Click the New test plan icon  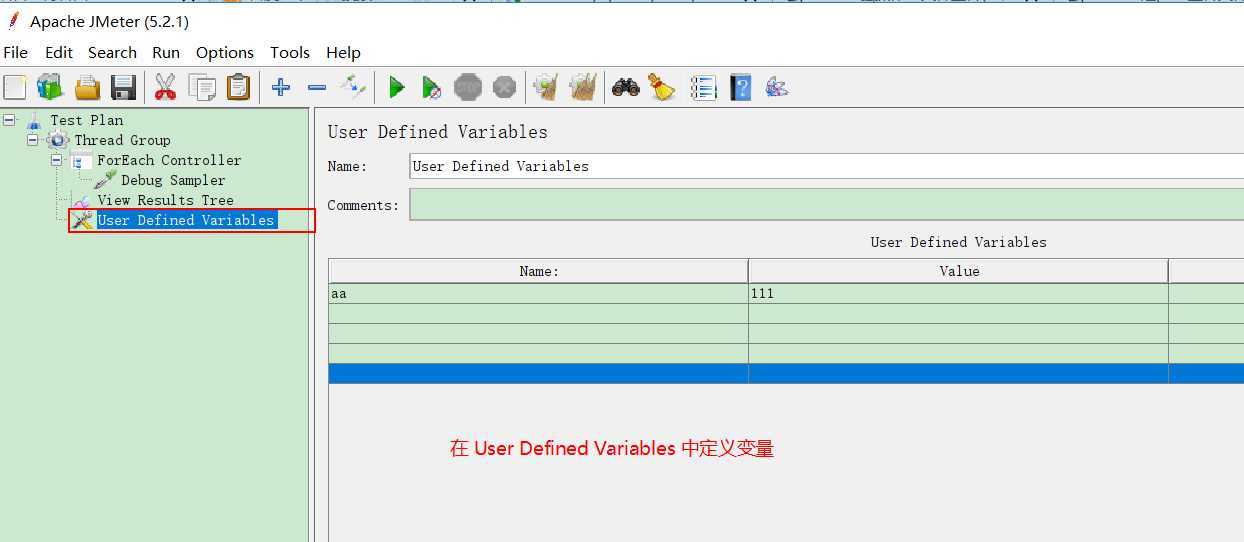click(15, 87)
